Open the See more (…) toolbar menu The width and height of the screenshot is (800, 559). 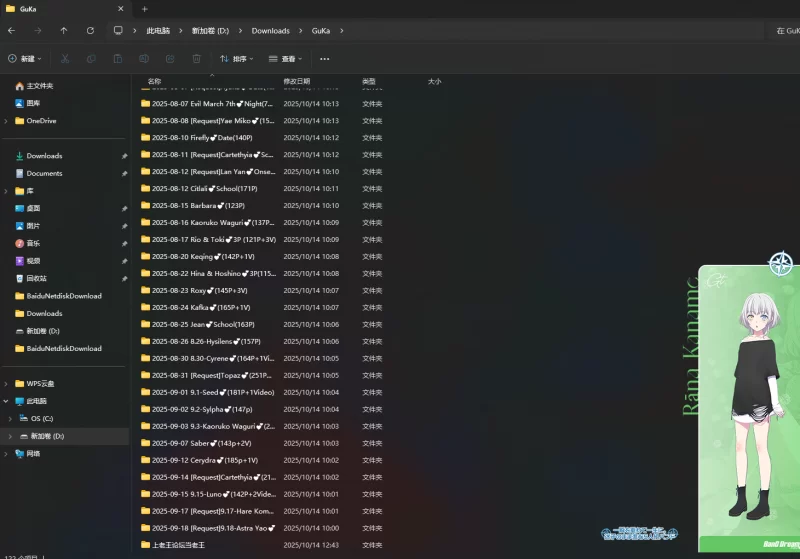324,59
